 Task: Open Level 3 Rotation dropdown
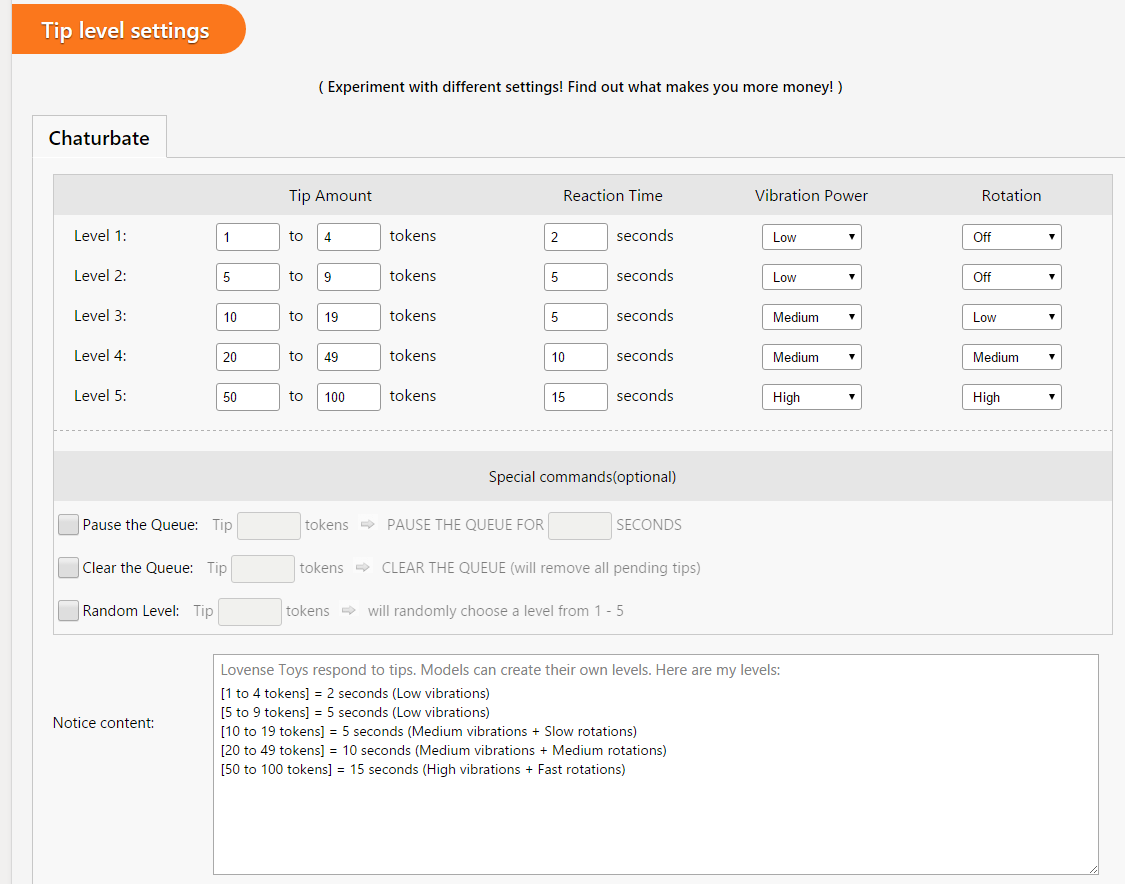[x=1012, y=317]
